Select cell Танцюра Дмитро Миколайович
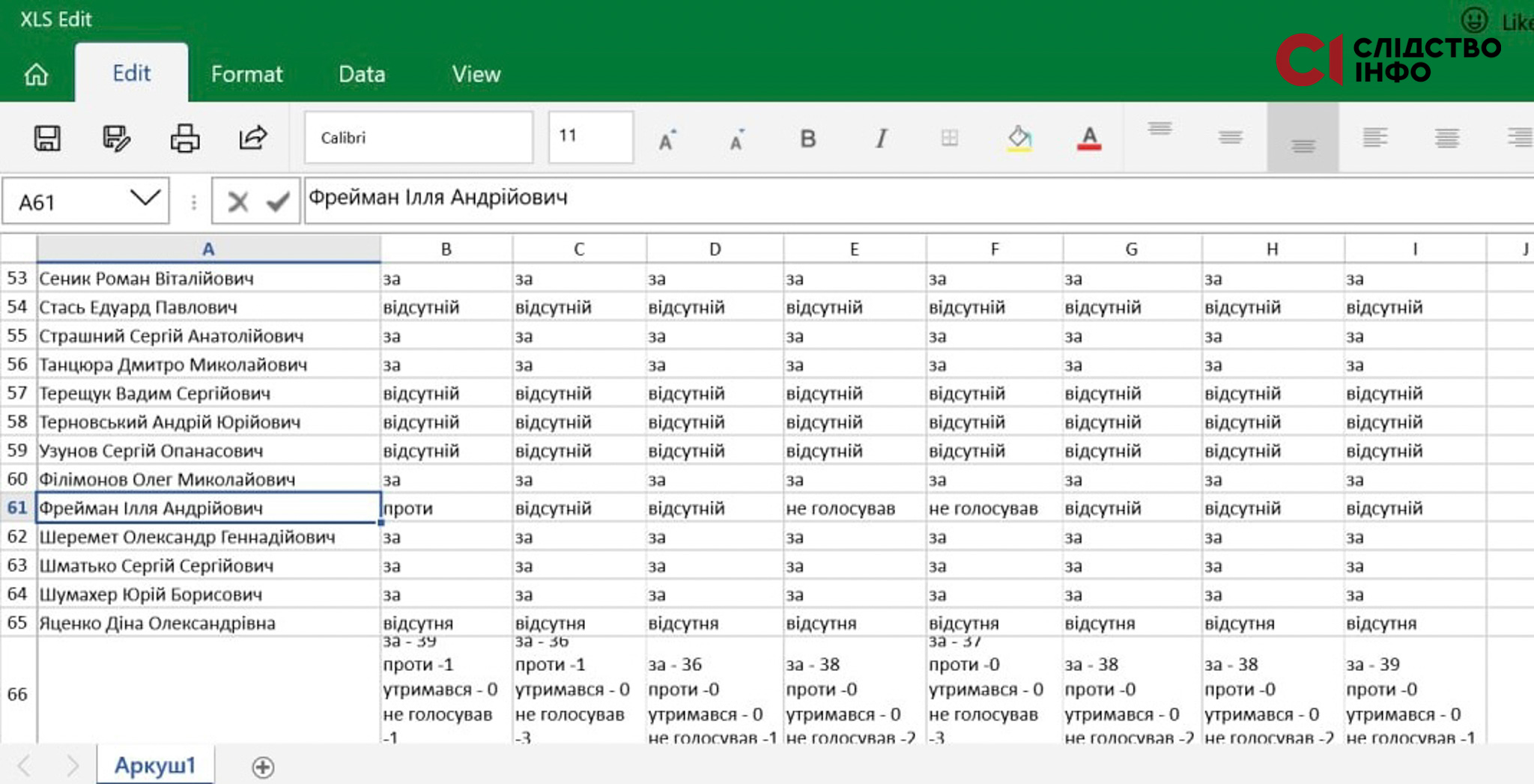Viewport: 1534px width, 784px height. [x=209, y=365]
